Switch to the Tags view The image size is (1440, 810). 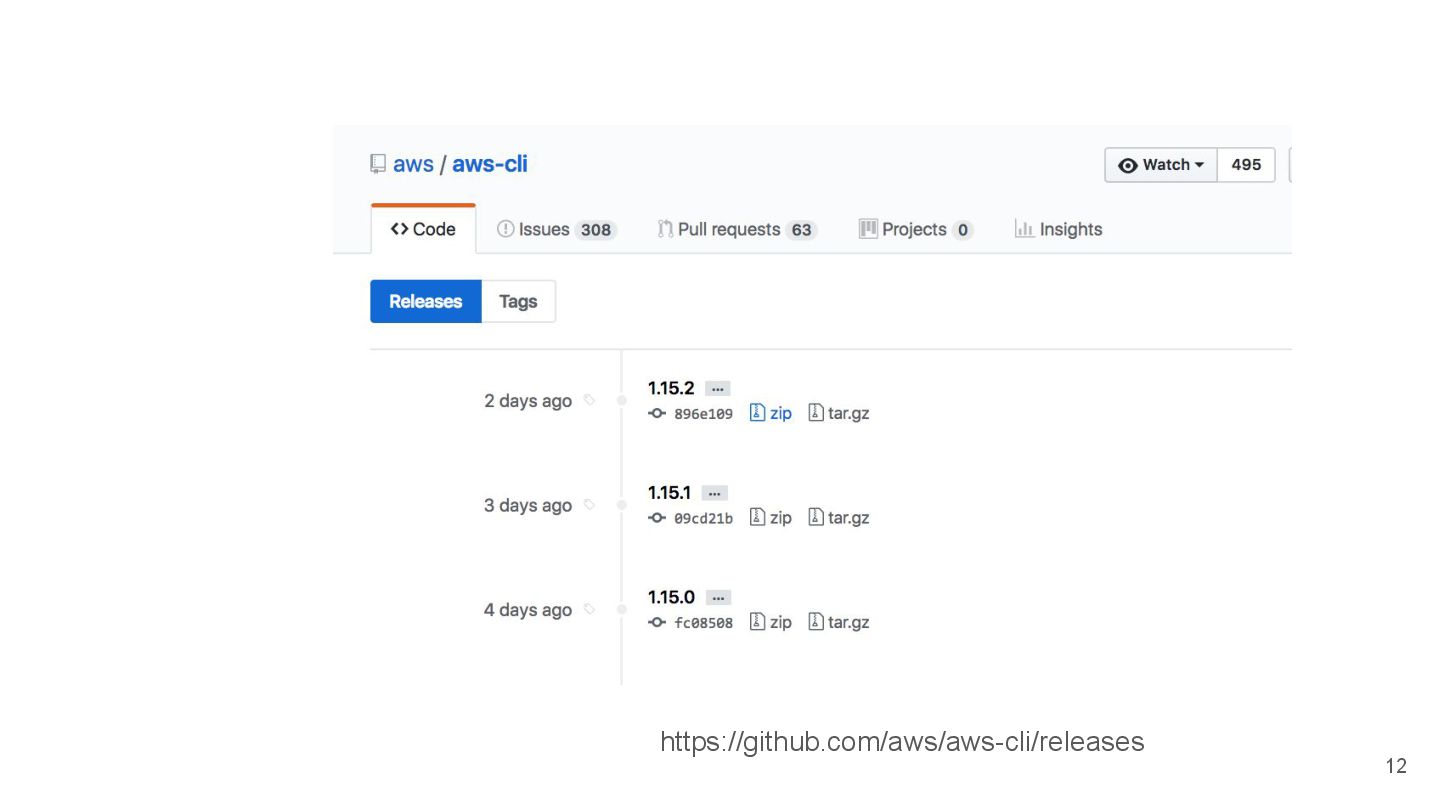coord(518,301)
